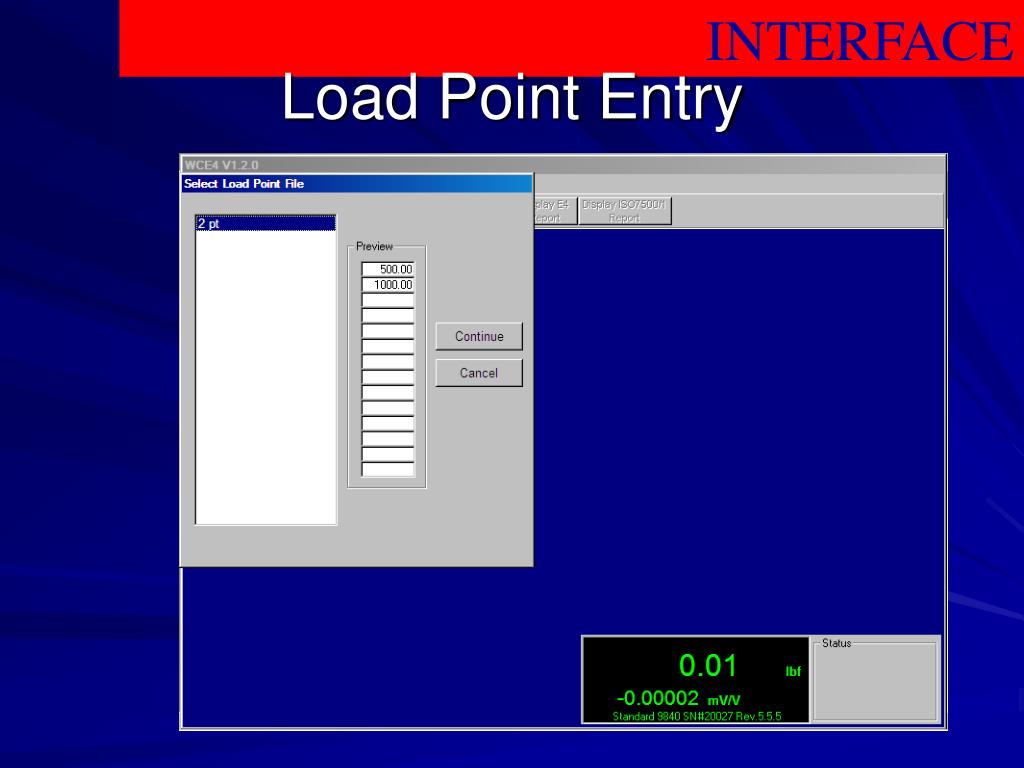Click the Cancel button
This screenshot has width=1024, height=768.
(x=479, y=373)
